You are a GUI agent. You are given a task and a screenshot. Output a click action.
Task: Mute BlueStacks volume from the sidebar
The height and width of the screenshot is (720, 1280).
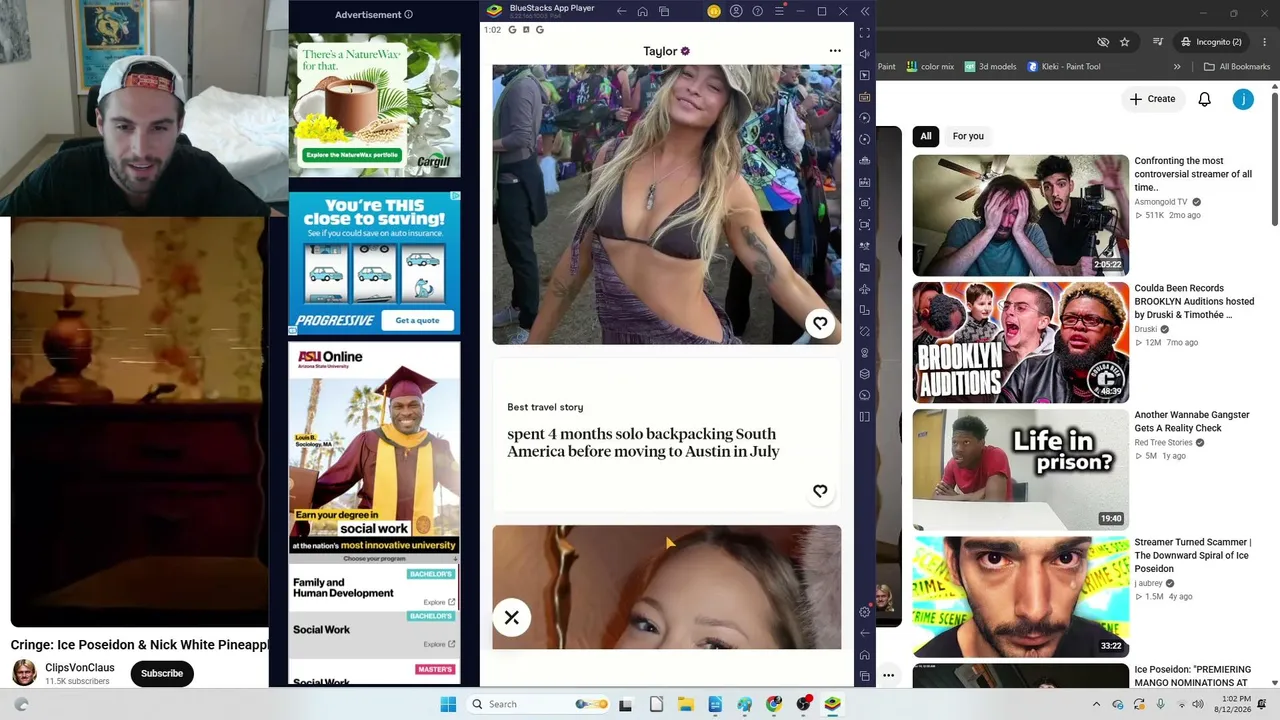pyautogui.click(x=865, y=54)
